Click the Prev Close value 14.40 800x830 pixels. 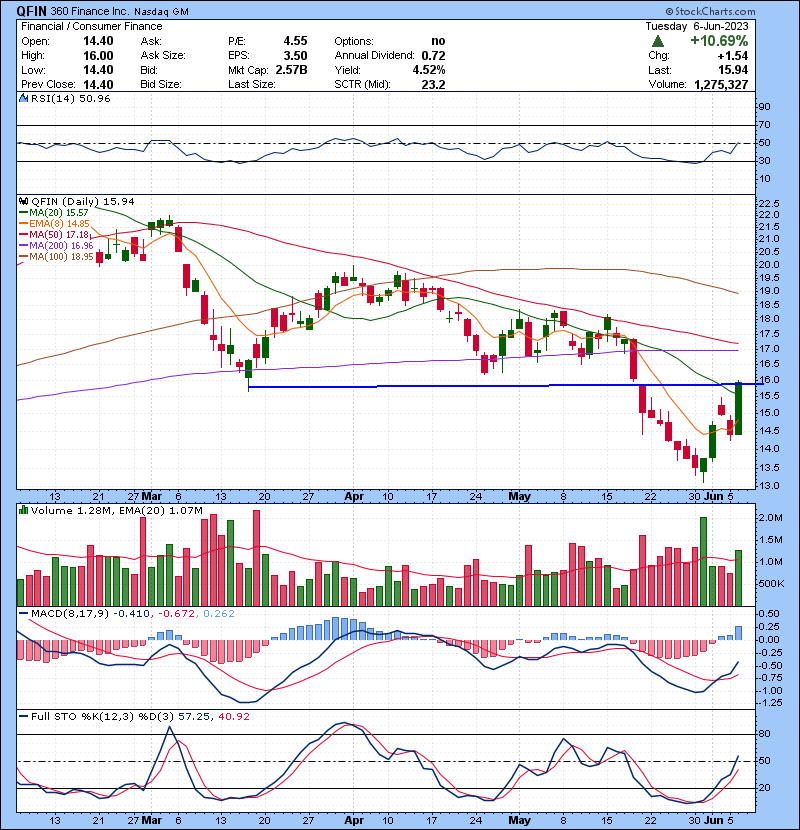click(x=98, y=85)
